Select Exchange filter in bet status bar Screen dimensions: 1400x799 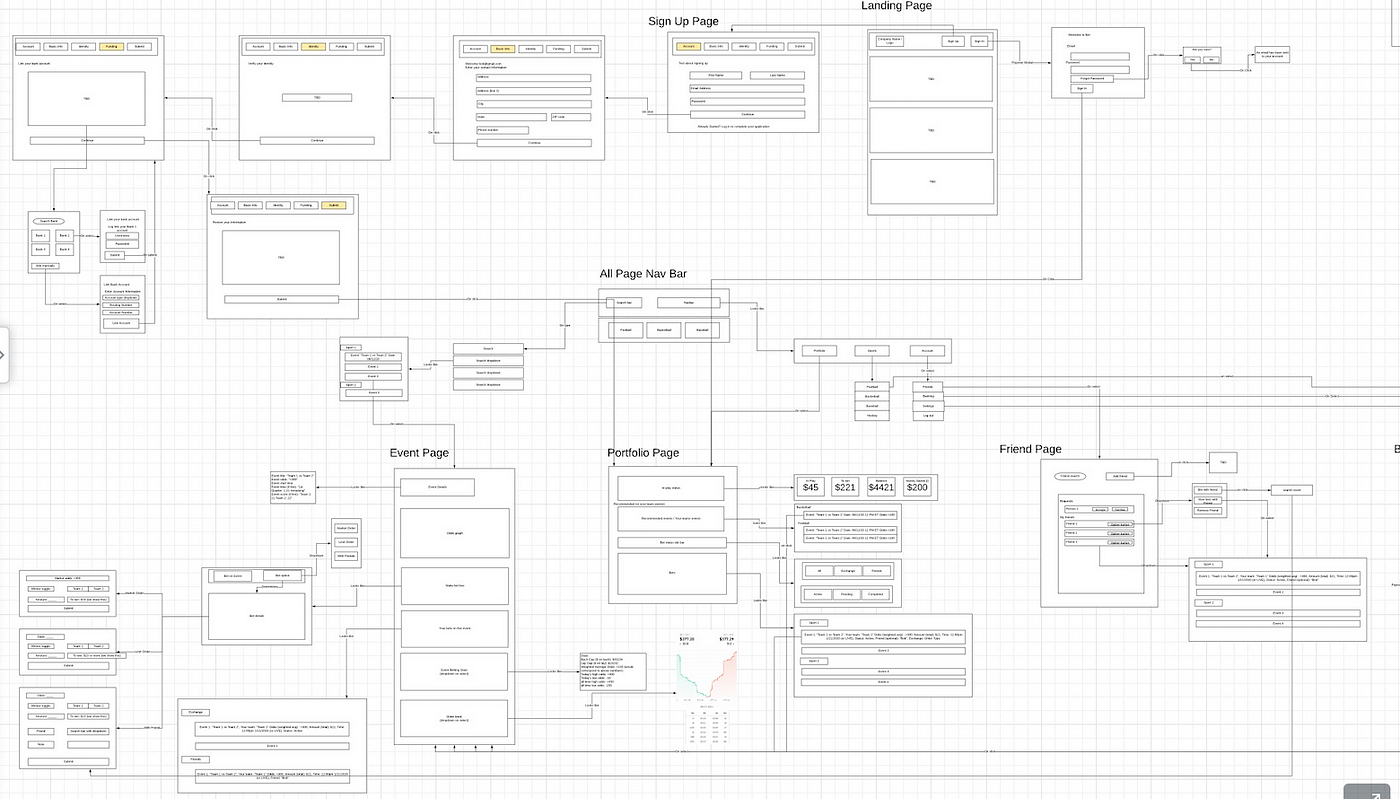tap(847, 571)
